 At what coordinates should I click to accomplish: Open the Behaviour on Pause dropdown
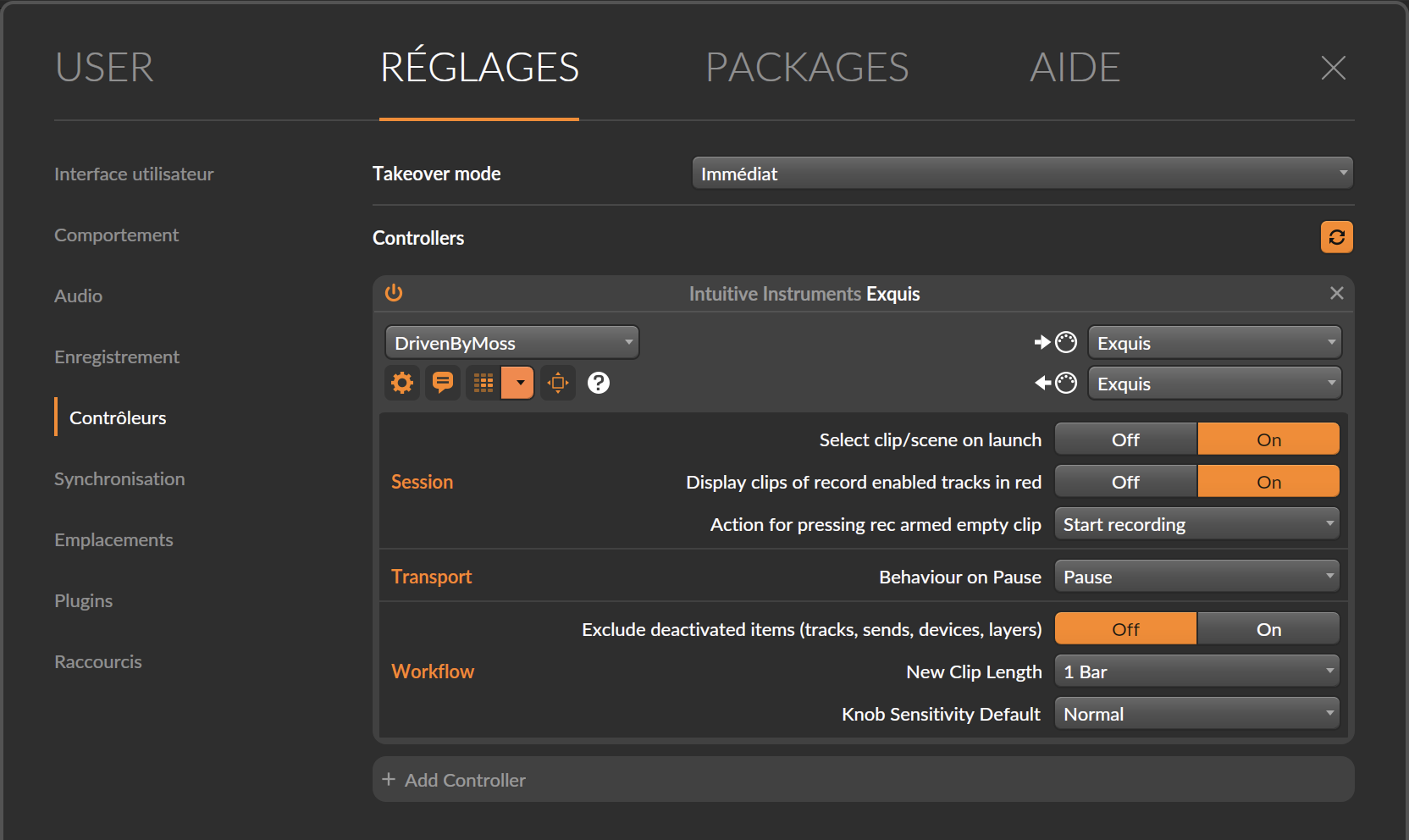point(1197,577)
